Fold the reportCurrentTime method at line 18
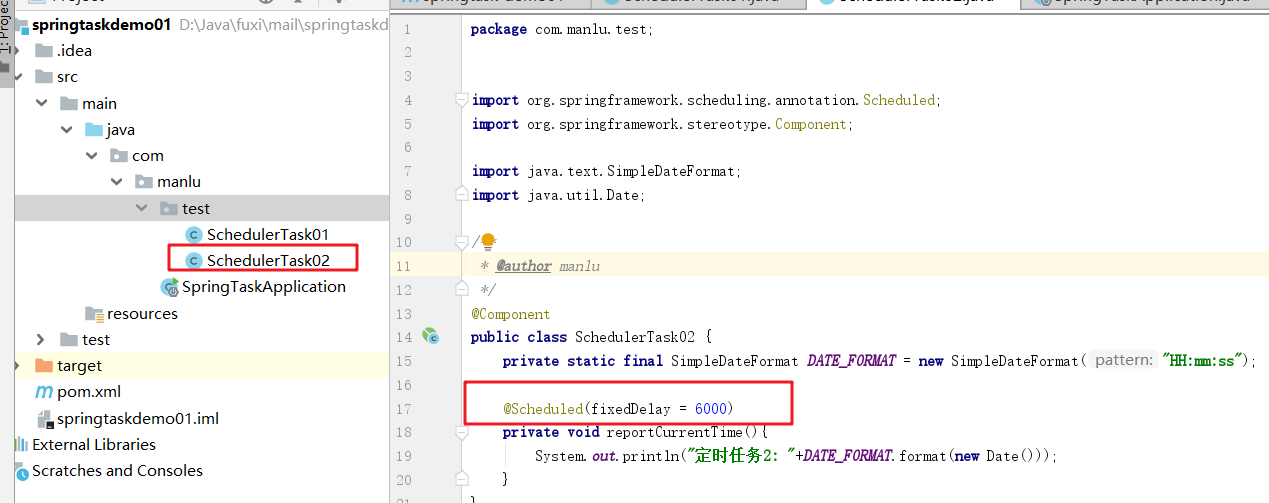Viewport: 1269px width, 503px height. tap(461, 433)
